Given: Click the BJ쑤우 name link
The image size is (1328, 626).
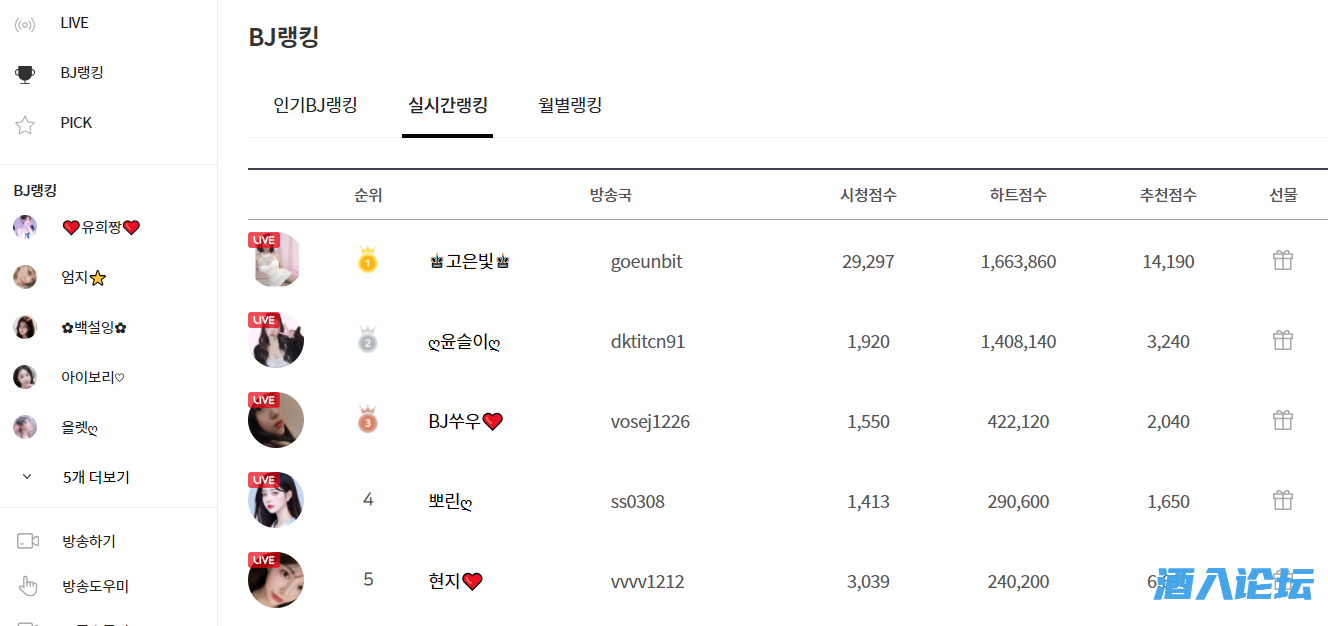Looking at the screenshot, I should [x=465, y=422].
